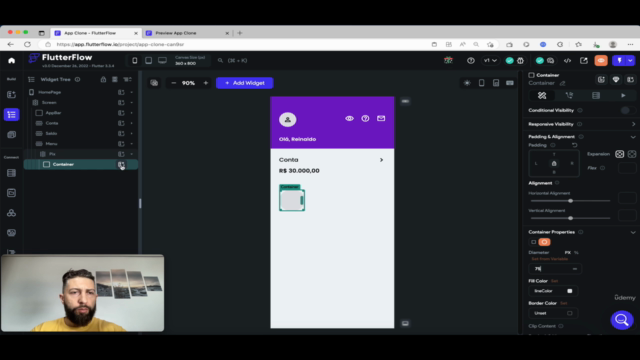Screen dimensions: 640x360
Task: Reset padding undo arrow
Action: pos(574,145)
